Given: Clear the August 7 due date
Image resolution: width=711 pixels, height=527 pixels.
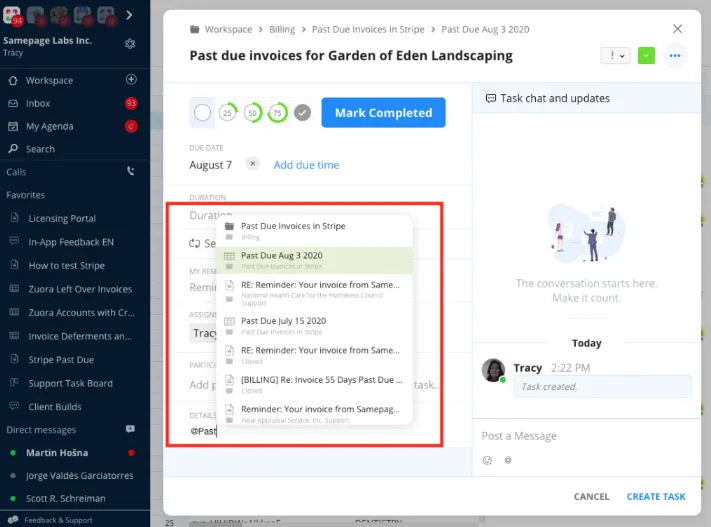Looking at the screenshot, I should coord(253,164).
